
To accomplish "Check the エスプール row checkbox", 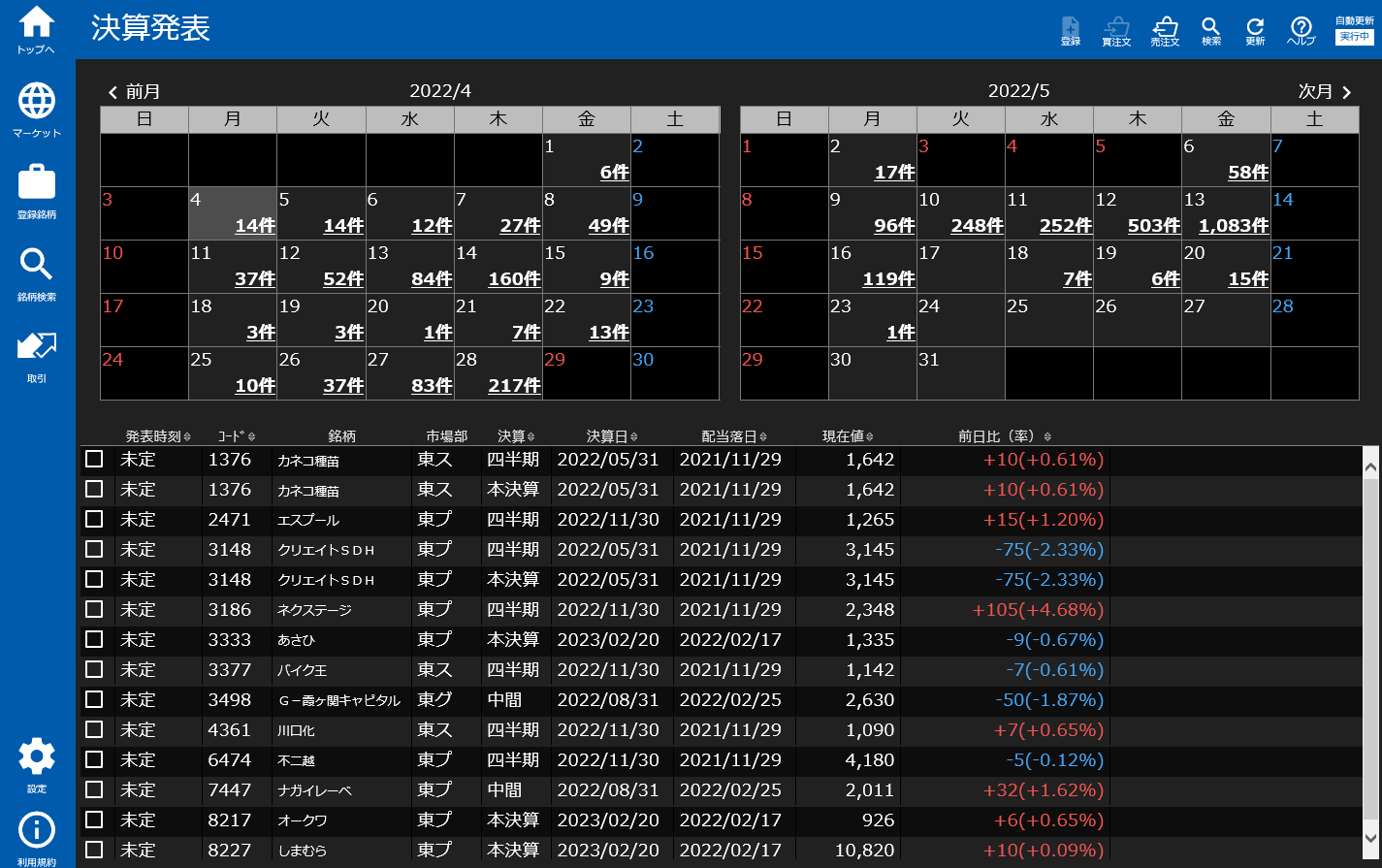I will pos(94,519).
